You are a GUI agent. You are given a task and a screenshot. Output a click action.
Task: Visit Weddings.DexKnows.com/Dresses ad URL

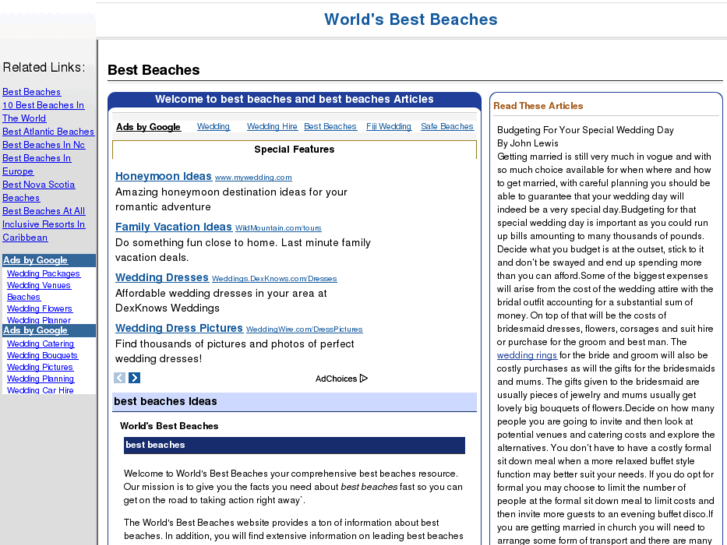[274, 279]
